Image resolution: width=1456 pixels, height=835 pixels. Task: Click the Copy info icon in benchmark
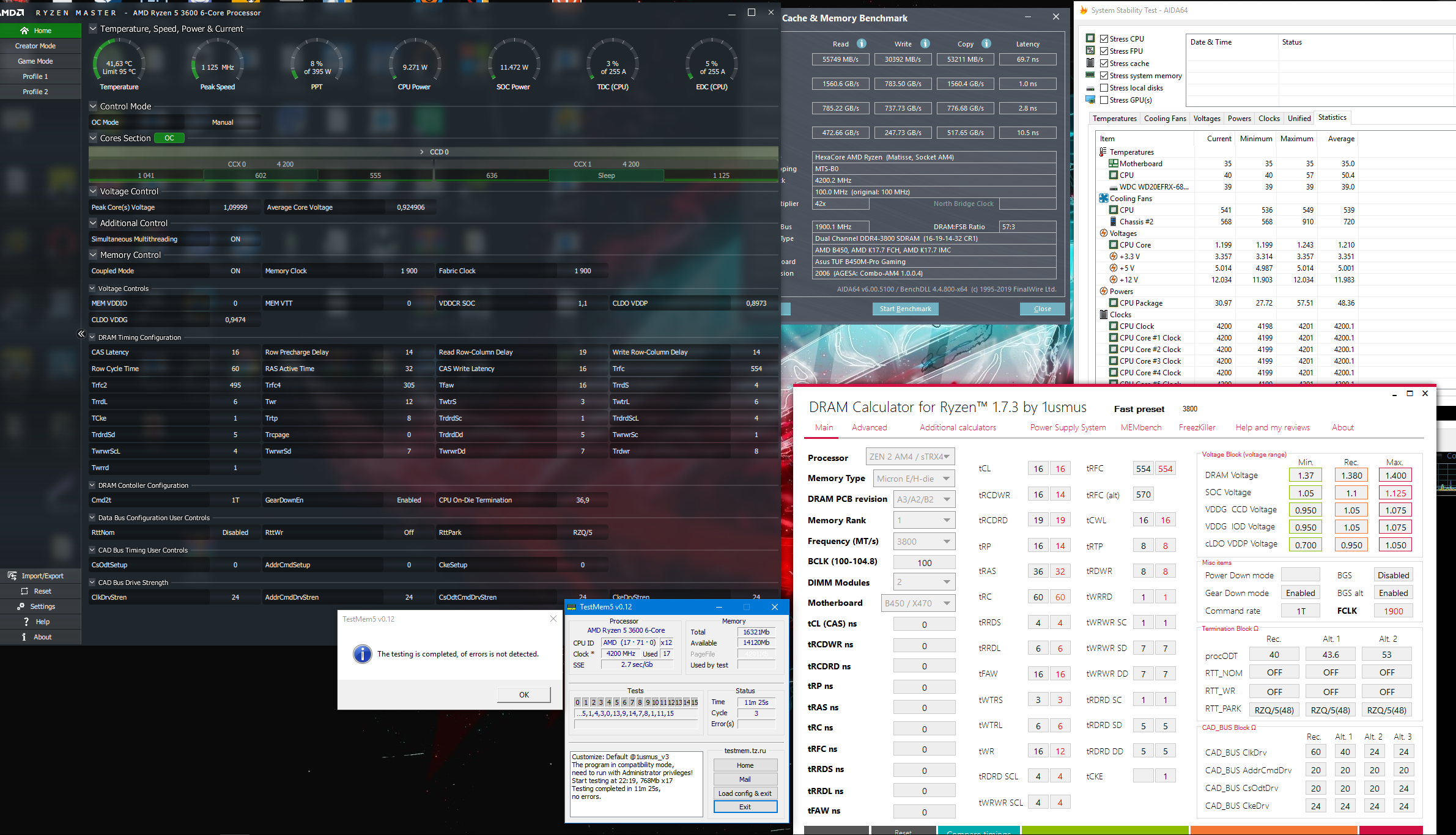(986, 43)
